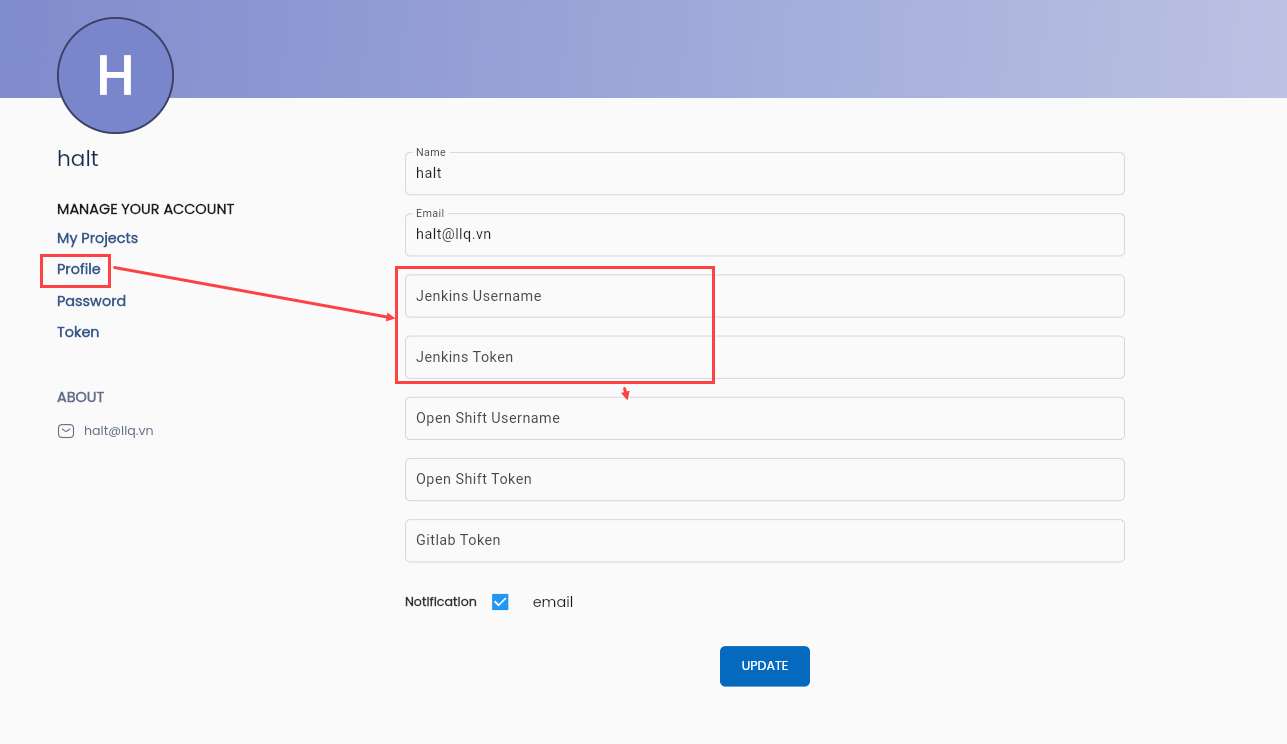Click into the Email field
This screenshot has width=1287, height=744.
tap(765, 234)
